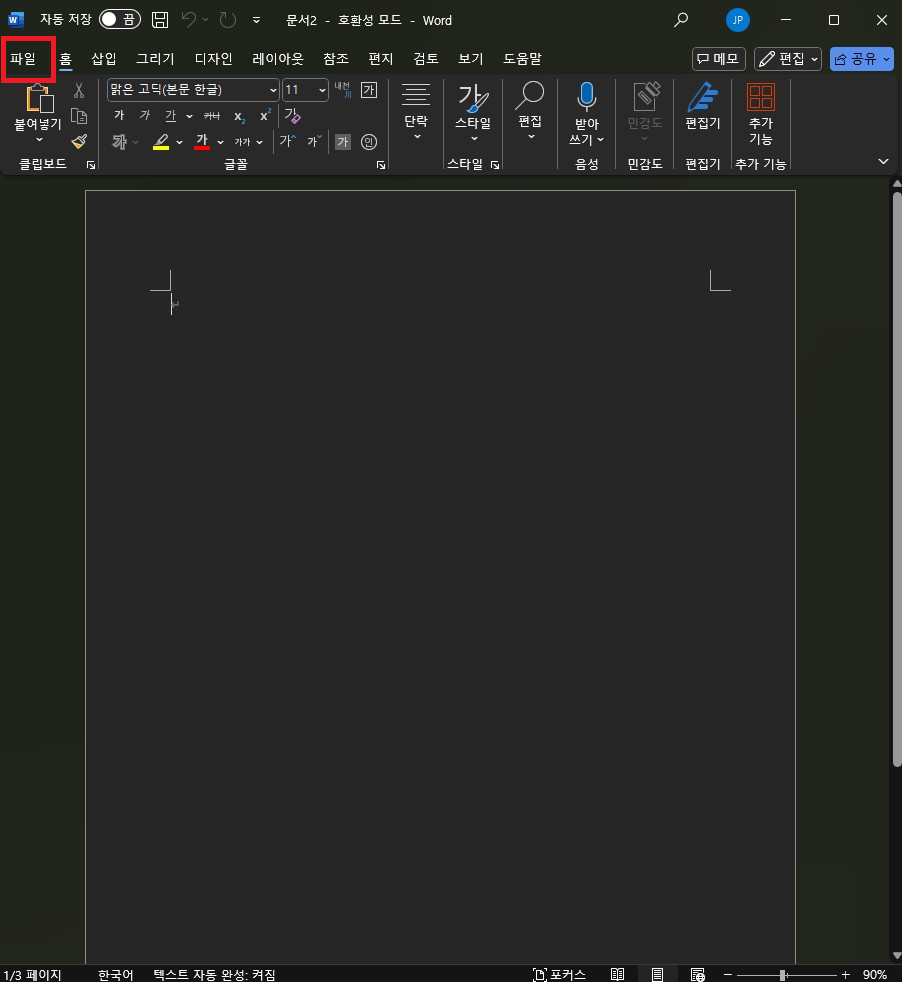Click the Copy icon in clipboard group
902x982 pixels.
click(x=79, y=116)
